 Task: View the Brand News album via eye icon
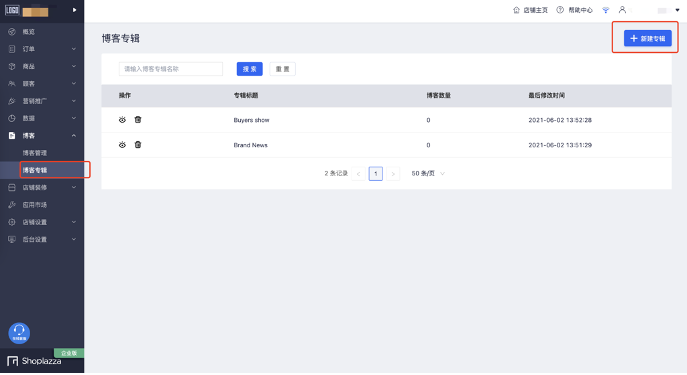[122, 145]
